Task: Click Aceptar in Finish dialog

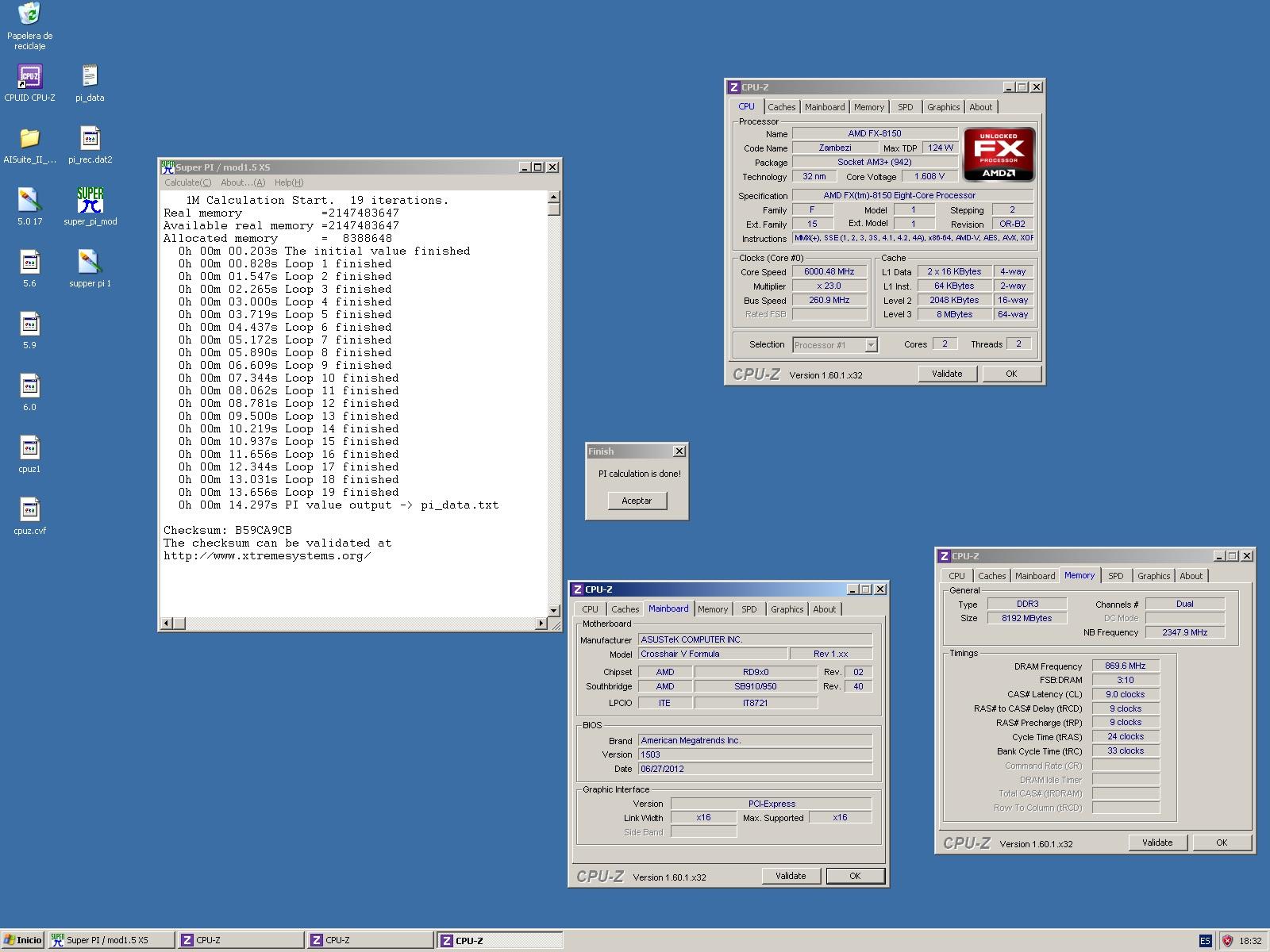Action: (x=637, y=501)
